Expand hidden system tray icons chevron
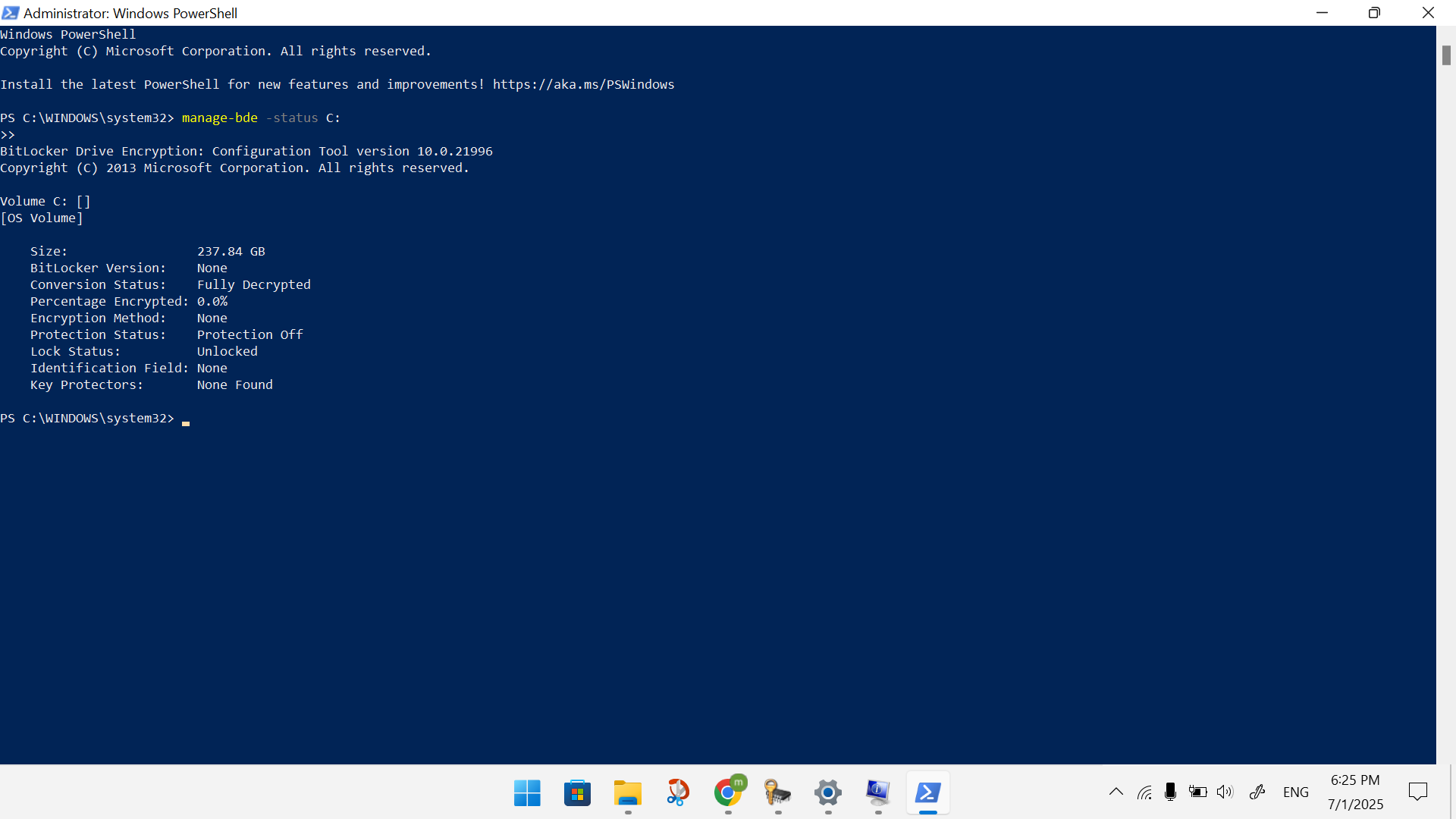The width and height of the screenshot is (1456, 819). point(1116,792)
